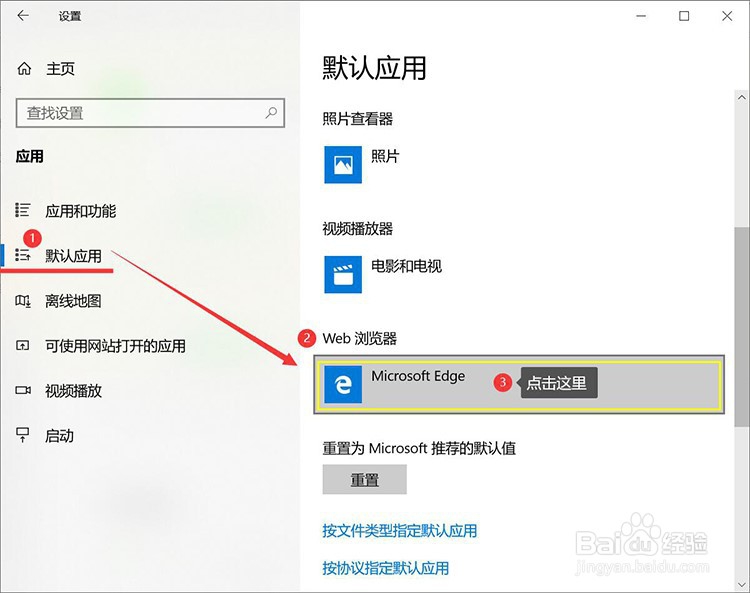Click the 重置 button
This screenshot has height=593, width=750.
364,479
